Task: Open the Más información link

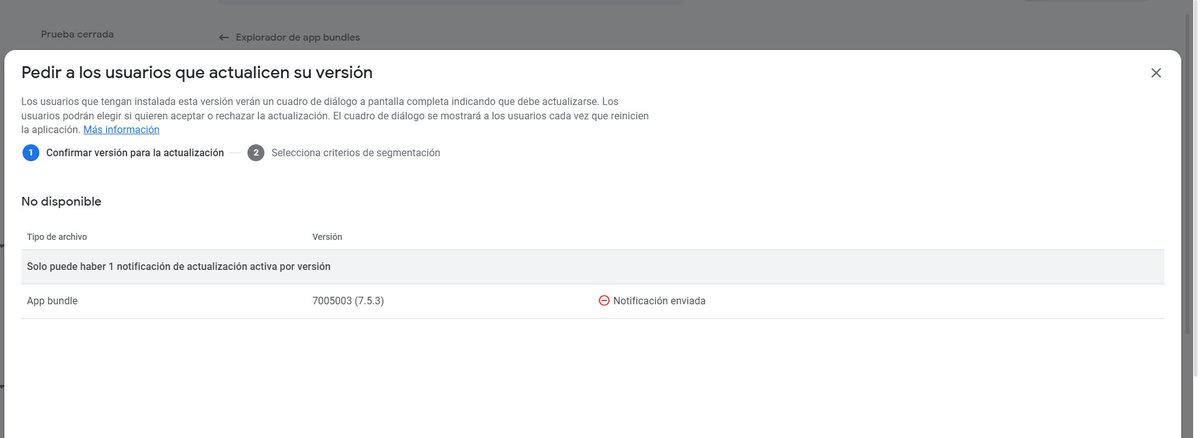Action: 121,130
